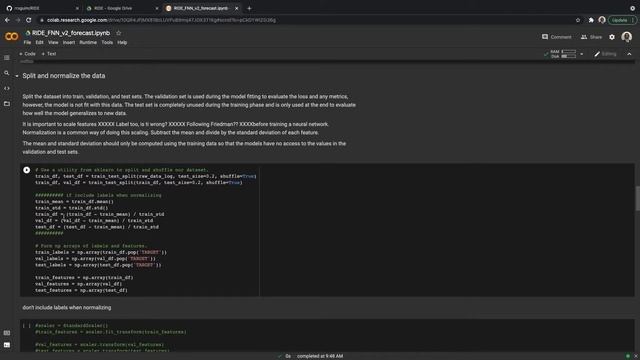This screenshot has width=640, height=360.
Task: Click the browser address bar
Action: 306,20
